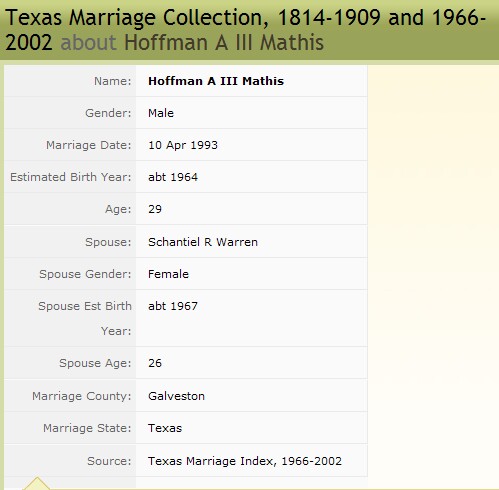
Task: Click the Source: field label
Action: [109, 461]
